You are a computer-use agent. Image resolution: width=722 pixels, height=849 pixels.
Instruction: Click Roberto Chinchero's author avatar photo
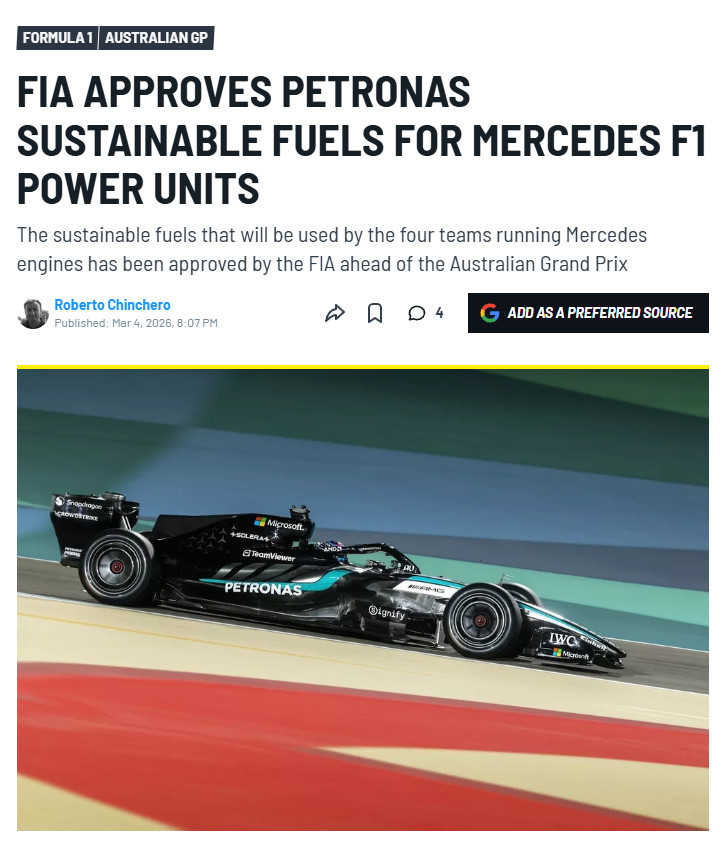pos(33,313)
